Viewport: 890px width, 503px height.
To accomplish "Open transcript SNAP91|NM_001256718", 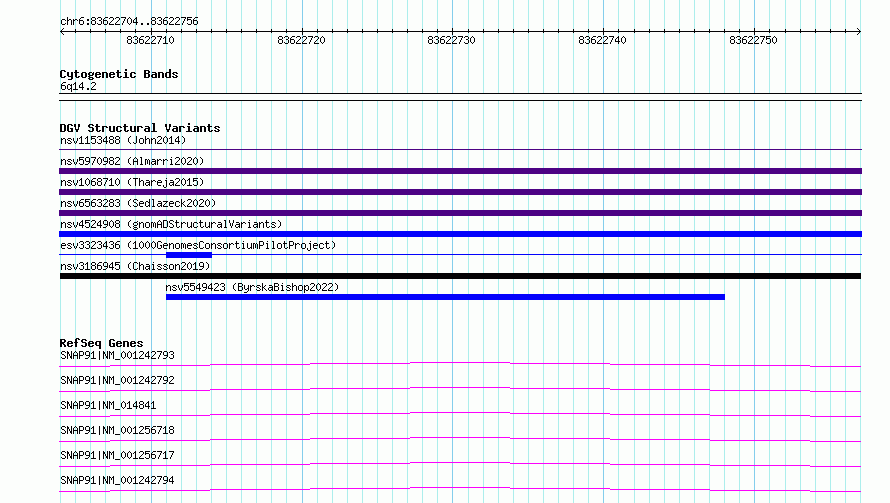I will pyautogui.click(x=117, y=430).
